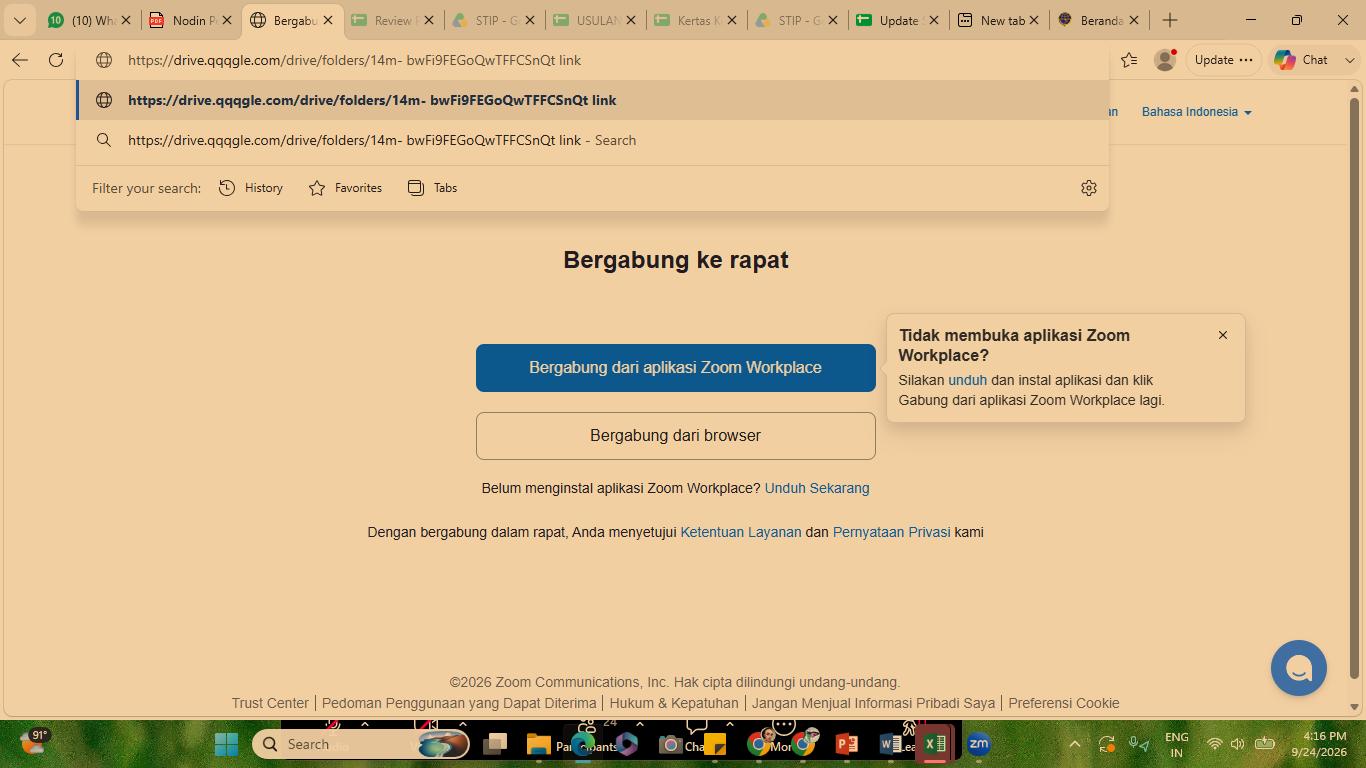This screenshot has height=768, width=1366.
Task: Go back using the back arrow
Action: click(20, 60)
